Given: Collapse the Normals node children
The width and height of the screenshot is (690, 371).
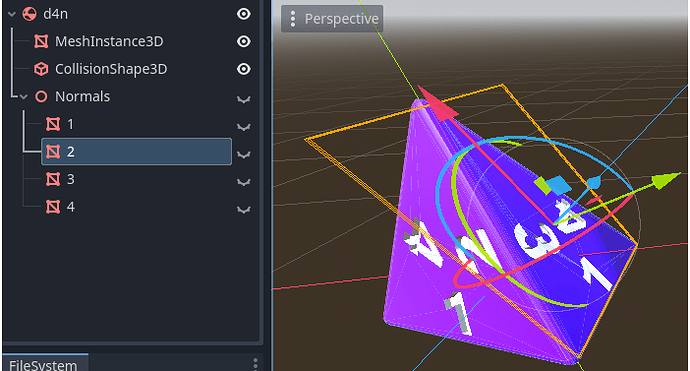Looking at the screenshot, I should (24, 96).
